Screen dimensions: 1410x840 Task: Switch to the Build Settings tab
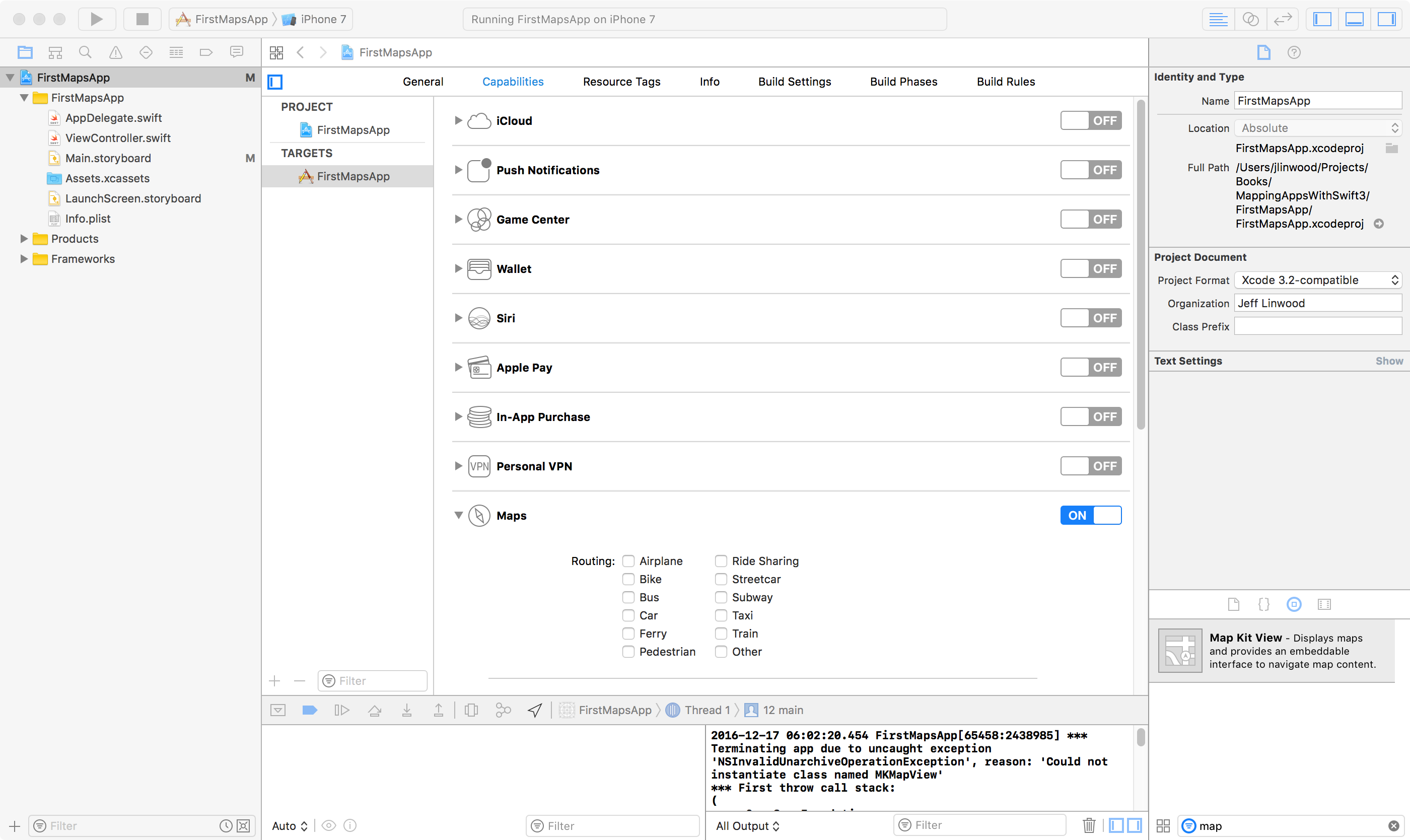point(794,82)
